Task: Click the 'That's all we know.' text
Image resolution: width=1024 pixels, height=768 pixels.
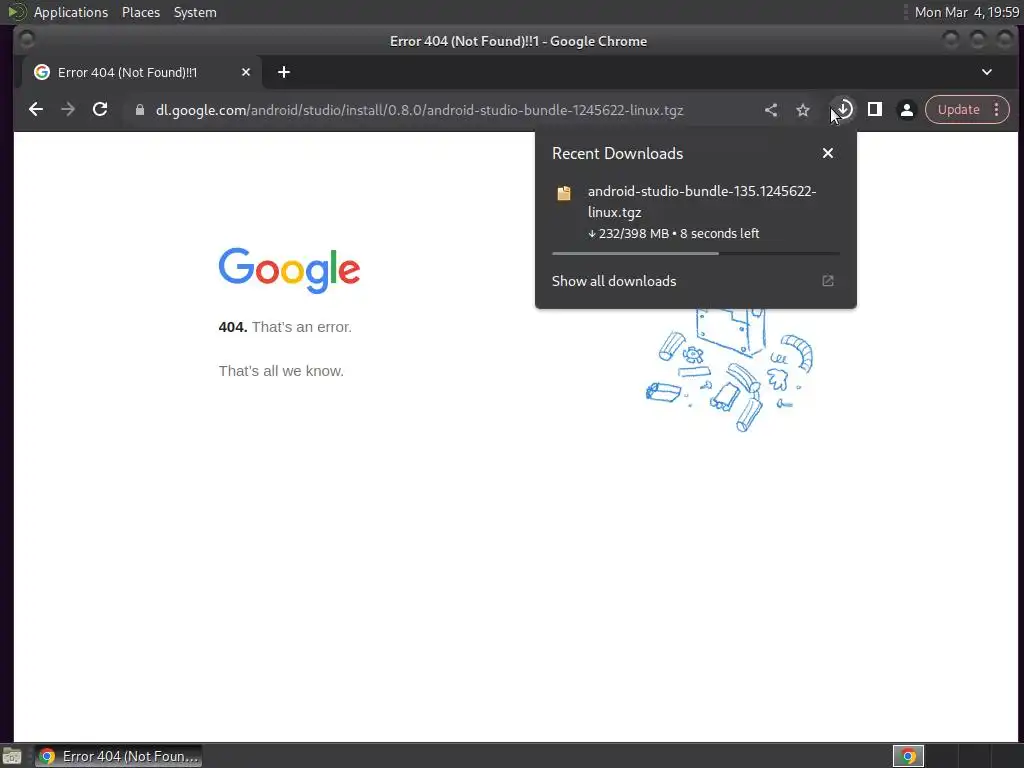Action: (281, 371)
